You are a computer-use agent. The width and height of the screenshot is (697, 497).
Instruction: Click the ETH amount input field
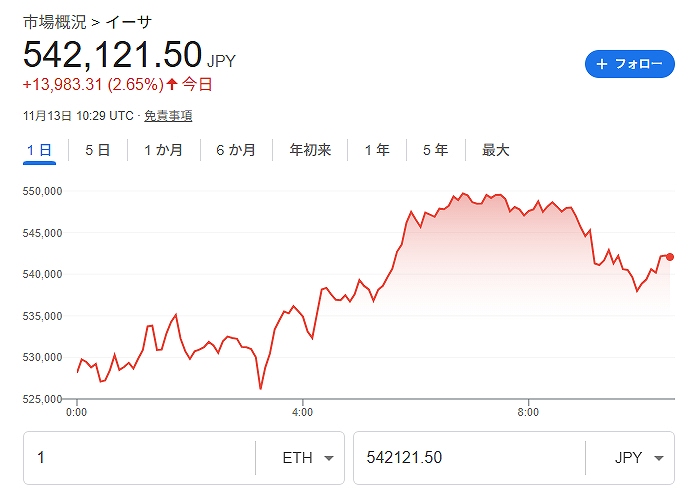coord(140,458)
